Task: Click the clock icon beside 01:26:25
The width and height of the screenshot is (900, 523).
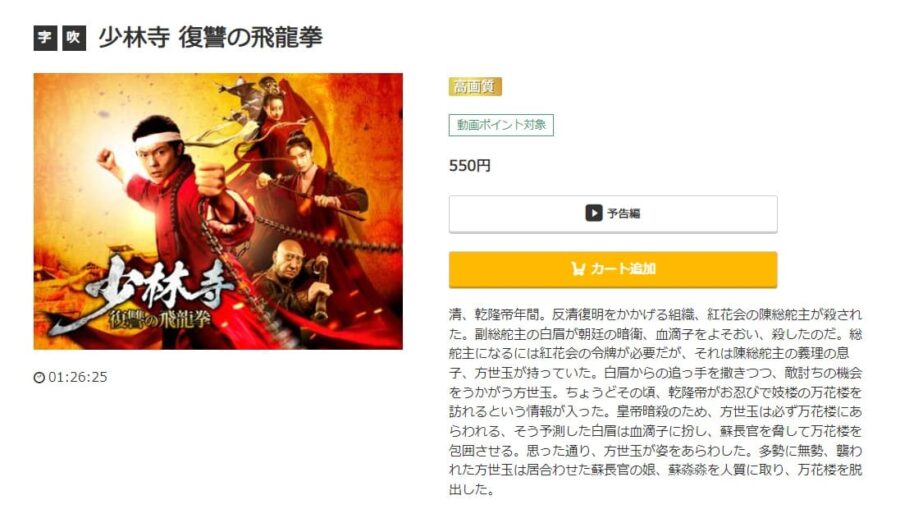Action: click(39, 377)
